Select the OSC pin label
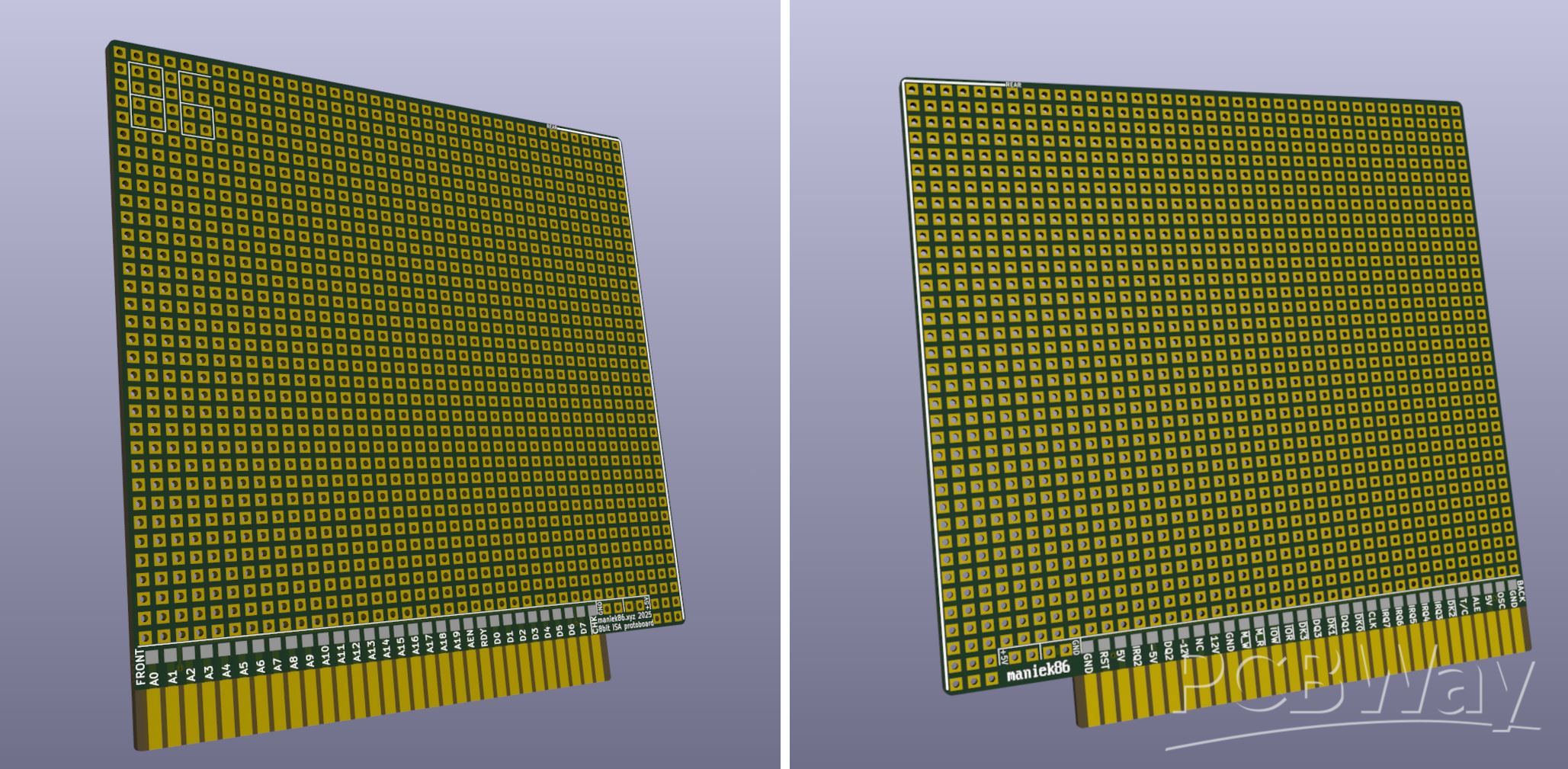Viewport: 1568px width, 769px height. 1501,600
